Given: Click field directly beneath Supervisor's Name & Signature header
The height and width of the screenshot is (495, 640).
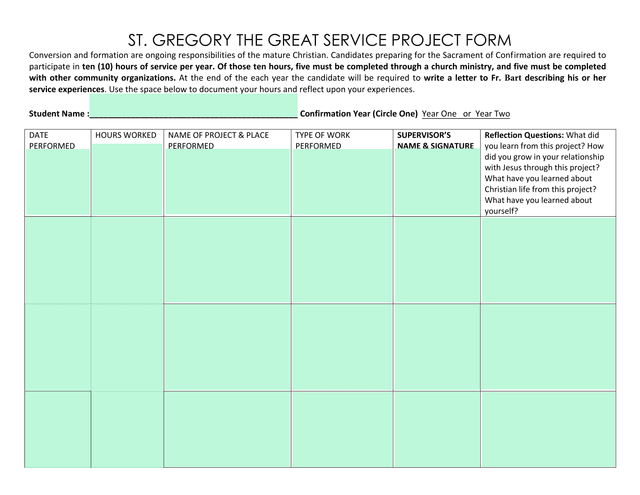Looking at the screenshot, I should click(437, 183).
